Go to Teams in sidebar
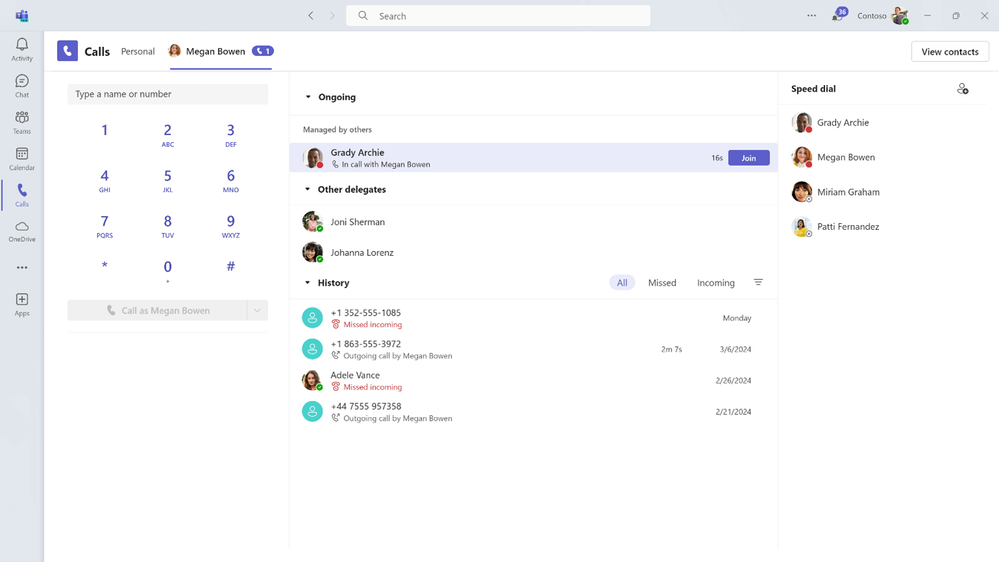This screenshot has width=999, height=562. [x=22, y=122]
